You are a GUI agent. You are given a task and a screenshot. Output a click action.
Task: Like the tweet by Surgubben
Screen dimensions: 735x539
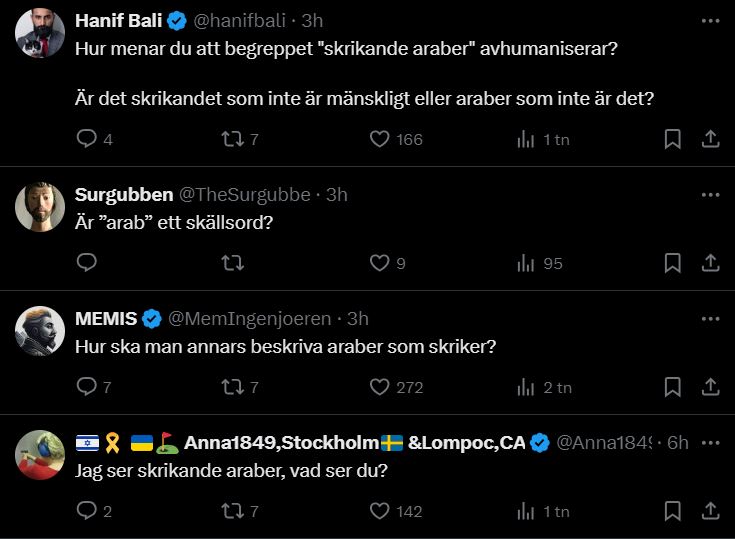pyautogui.click(x=379, y=263)
